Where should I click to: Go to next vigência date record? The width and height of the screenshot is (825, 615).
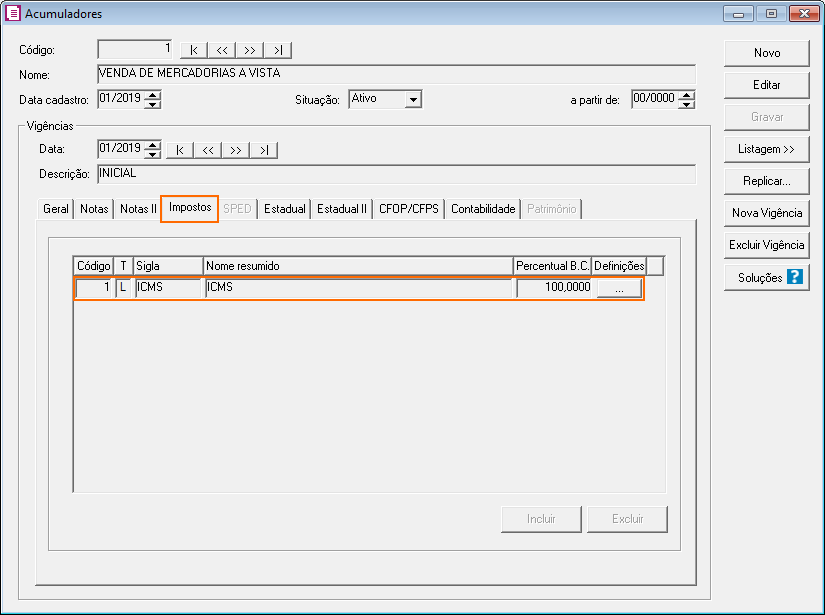pos(236,150)
